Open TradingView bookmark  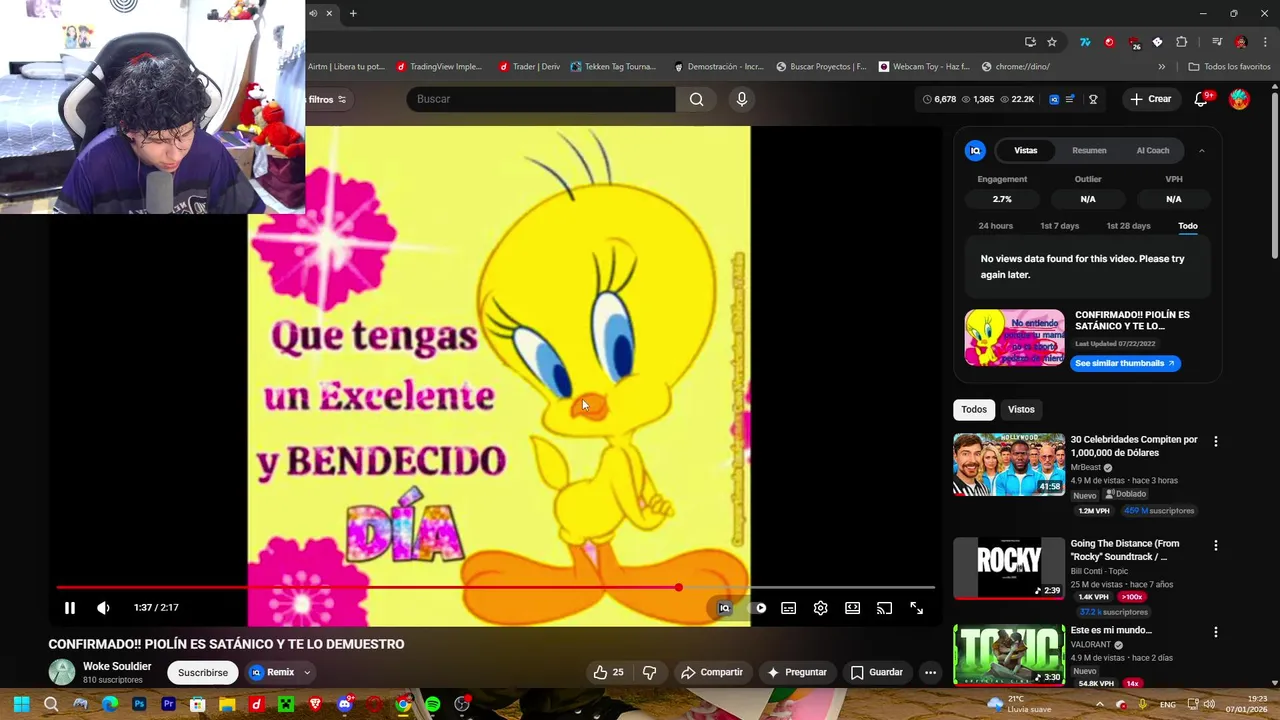439,67
